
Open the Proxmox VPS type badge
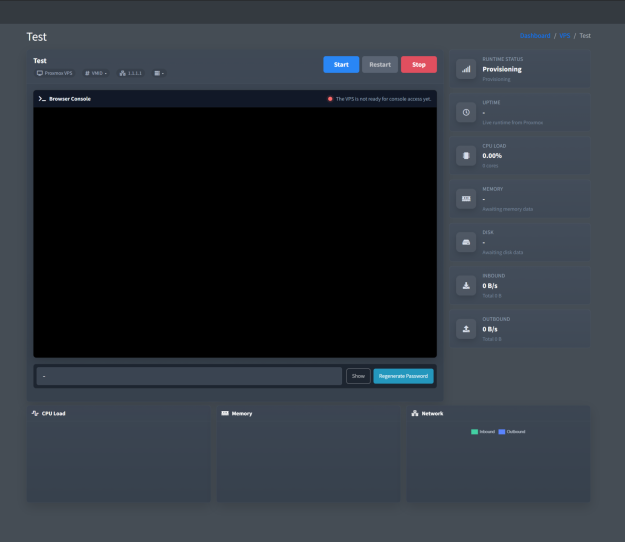55,73
